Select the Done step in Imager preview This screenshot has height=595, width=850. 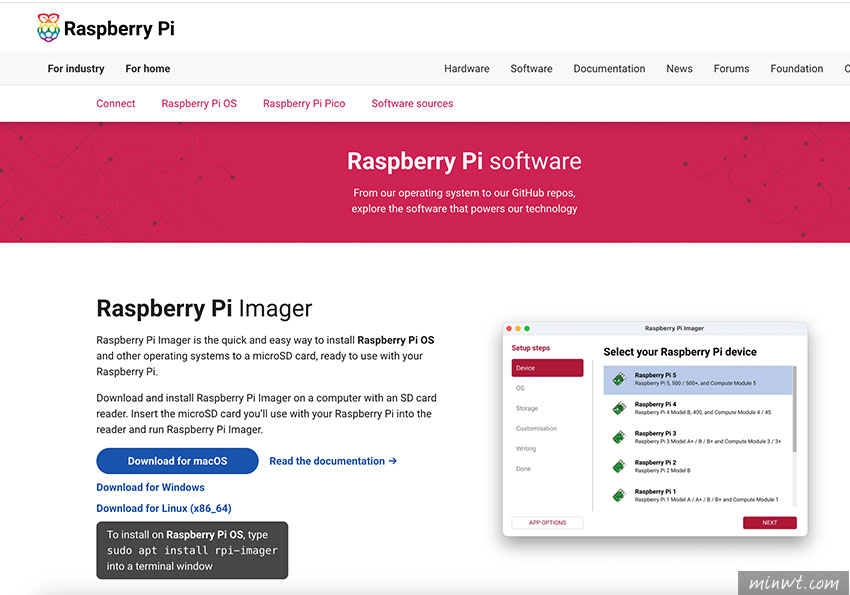click(x=523, y=469)
